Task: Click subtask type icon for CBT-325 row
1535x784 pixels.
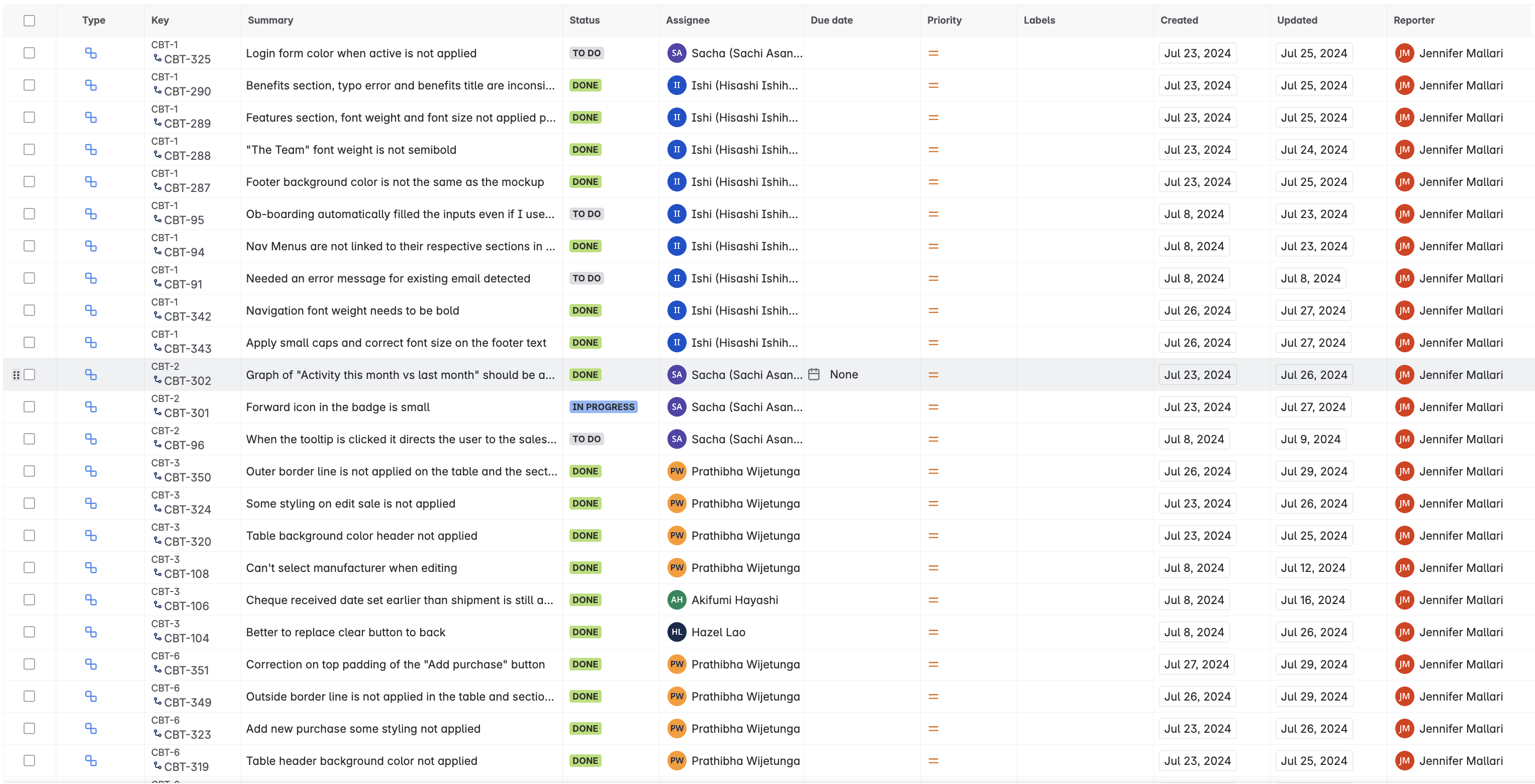Action: click(x=90, y=53)
